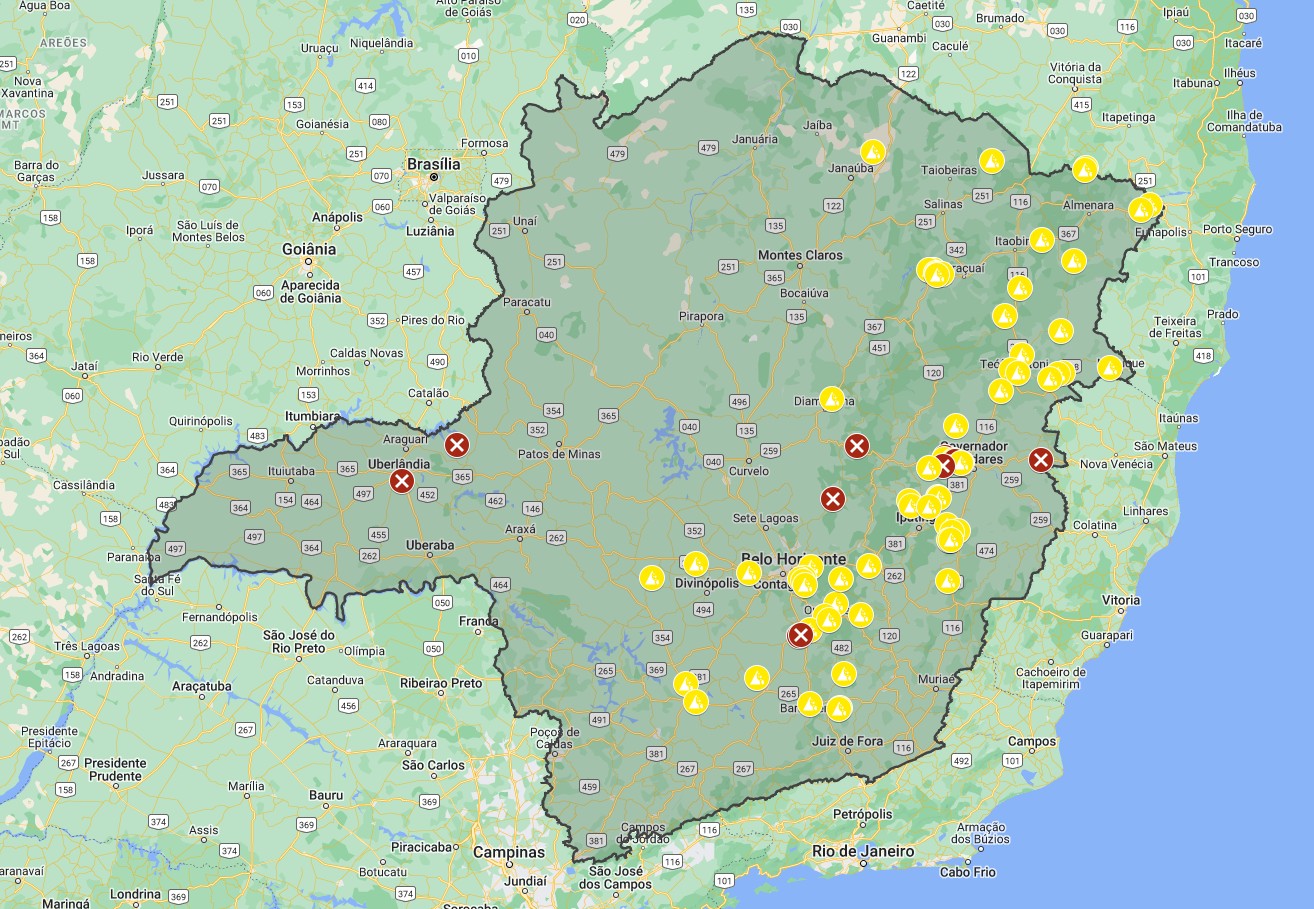Open the red X marker north of Sete Lagoas
Image resolution: width=1314 pixels, height=909 pixels.
[832, 498]
